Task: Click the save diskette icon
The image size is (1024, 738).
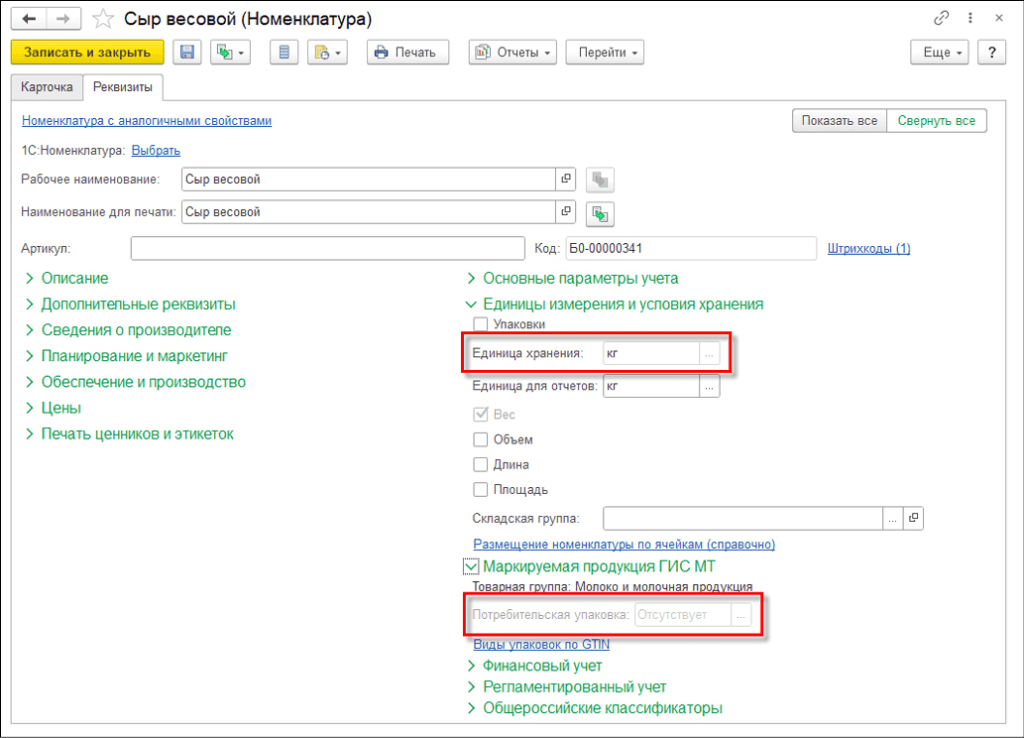Action: point(187,53)
